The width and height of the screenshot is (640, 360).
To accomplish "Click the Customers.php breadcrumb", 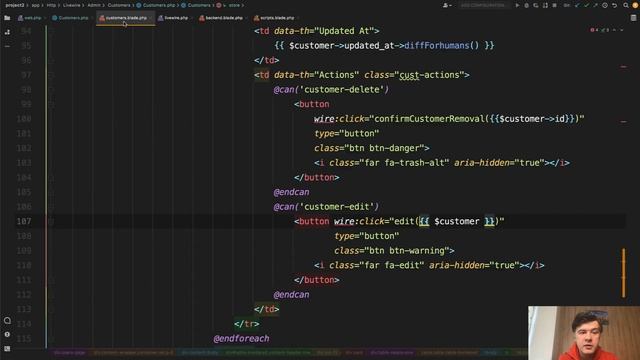I will (156, 5).
